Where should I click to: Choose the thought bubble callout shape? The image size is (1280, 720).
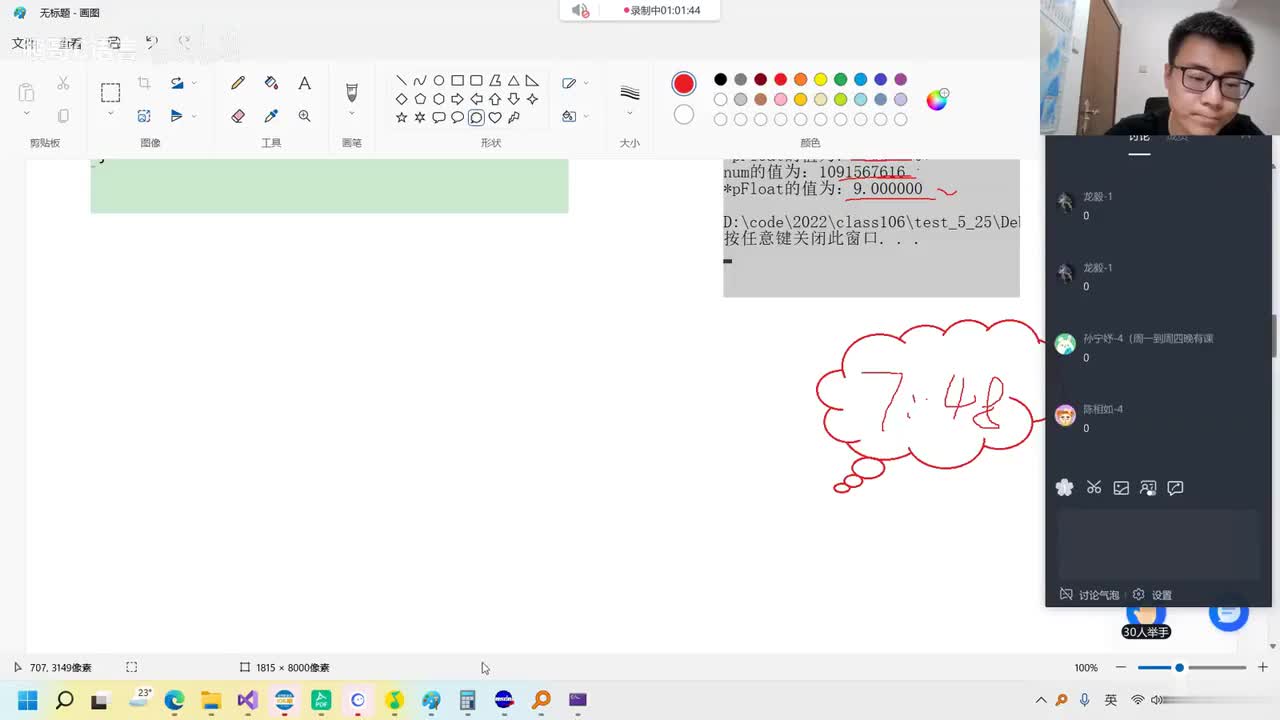pos(476,117)
